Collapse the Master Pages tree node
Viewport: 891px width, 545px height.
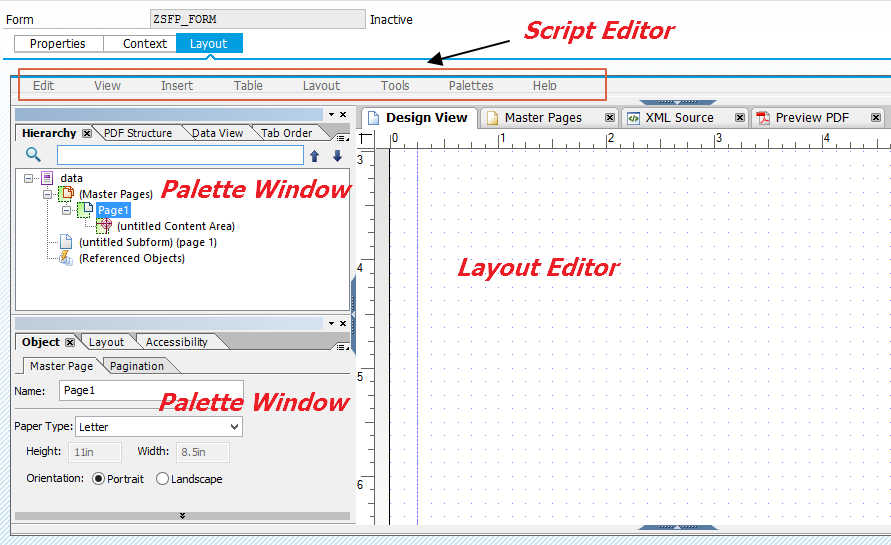(x=48, y=194)
